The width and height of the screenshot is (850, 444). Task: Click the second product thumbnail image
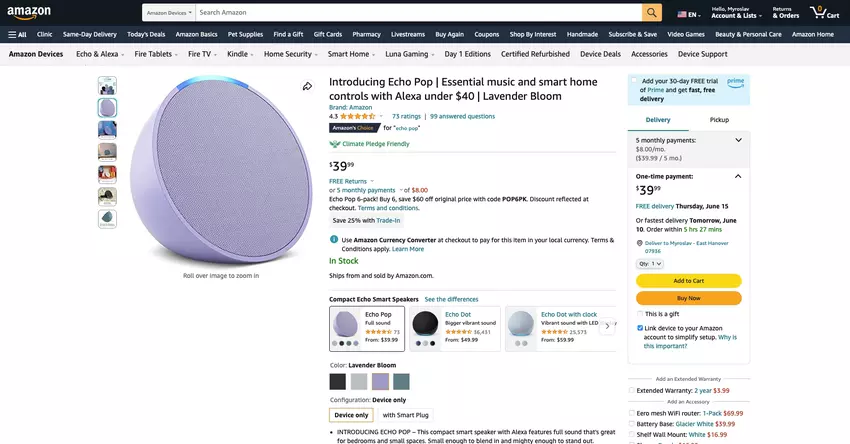click(x=107, y=108)
